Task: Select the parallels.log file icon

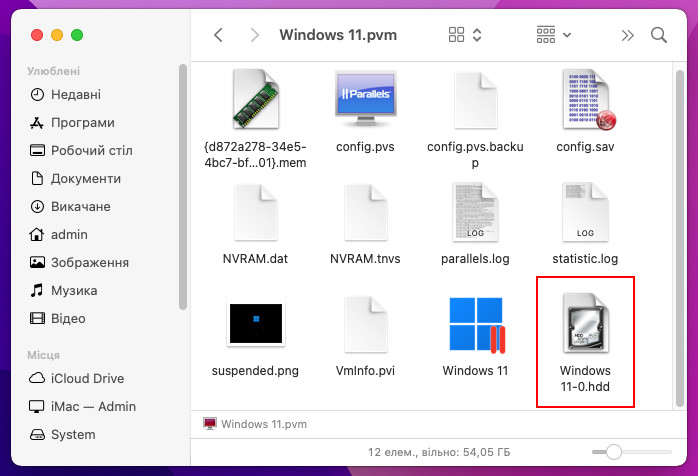Action: 475,212
